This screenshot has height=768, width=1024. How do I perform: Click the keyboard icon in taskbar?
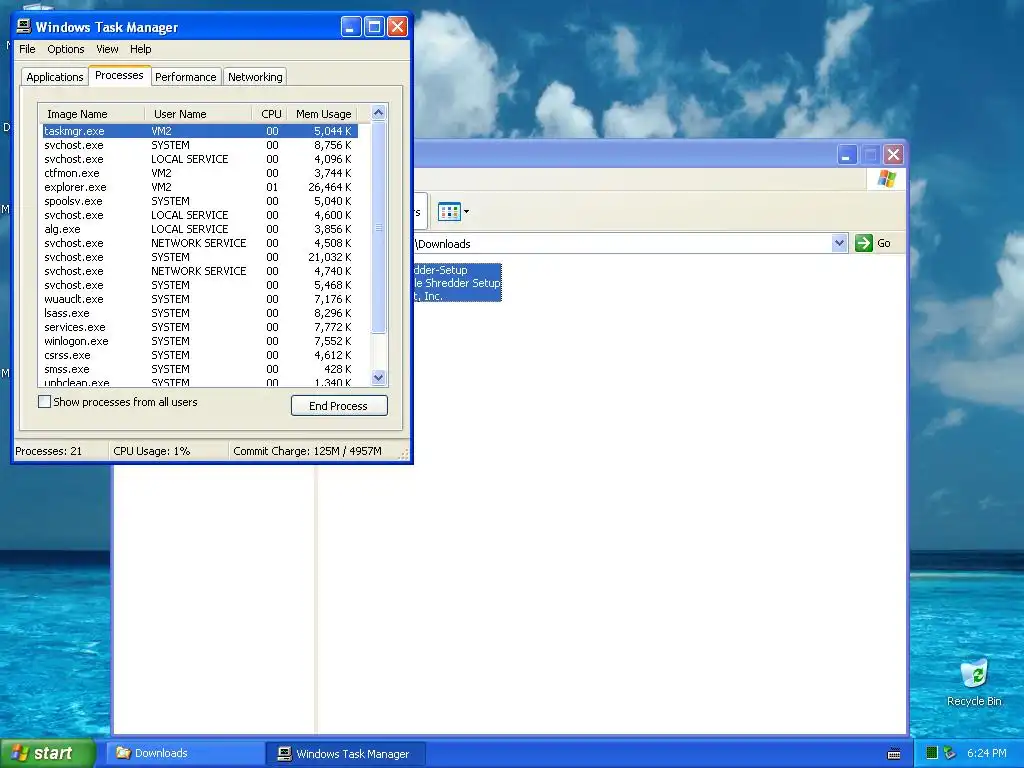(894, 754)
